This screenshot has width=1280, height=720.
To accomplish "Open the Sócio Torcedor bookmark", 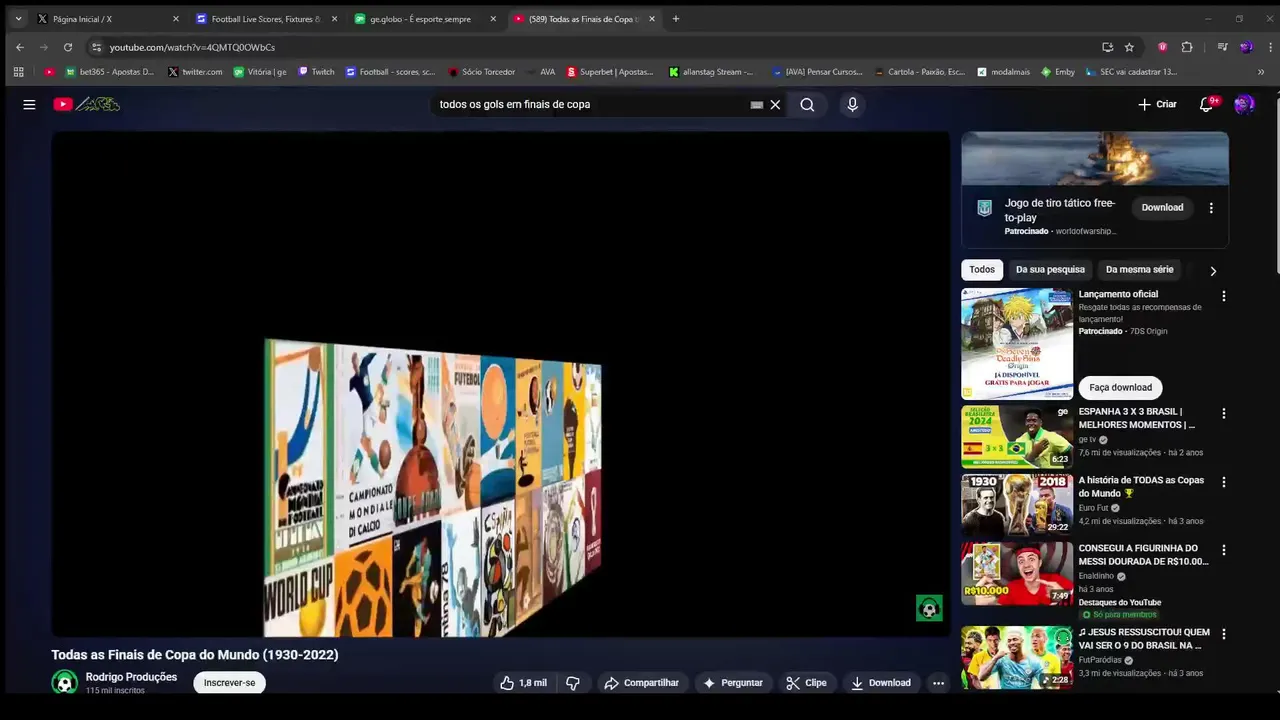I will pyautogui.click(x=482, y=72).
